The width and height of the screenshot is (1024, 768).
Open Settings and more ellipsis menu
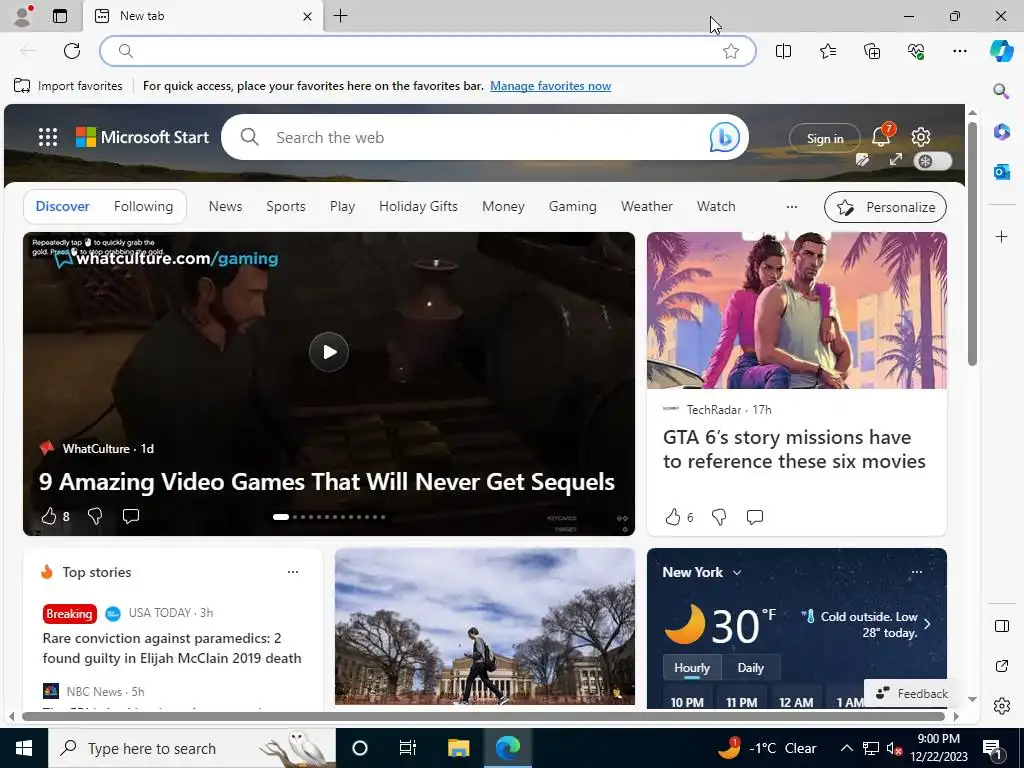click(x=959, y=51)
